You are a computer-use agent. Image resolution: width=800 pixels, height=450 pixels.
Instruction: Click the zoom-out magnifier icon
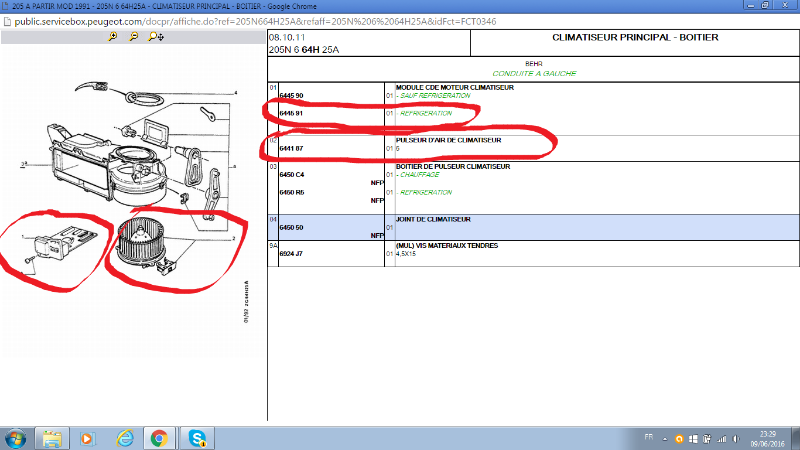pos(134,36)
